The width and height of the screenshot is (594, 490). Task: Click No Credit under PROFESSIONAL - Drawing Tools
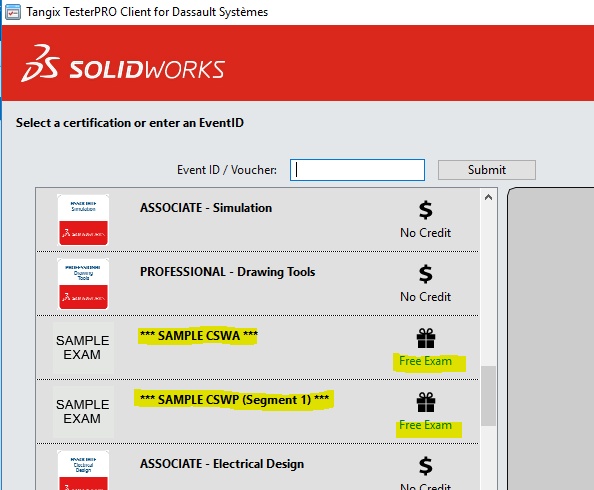[425, 297]
